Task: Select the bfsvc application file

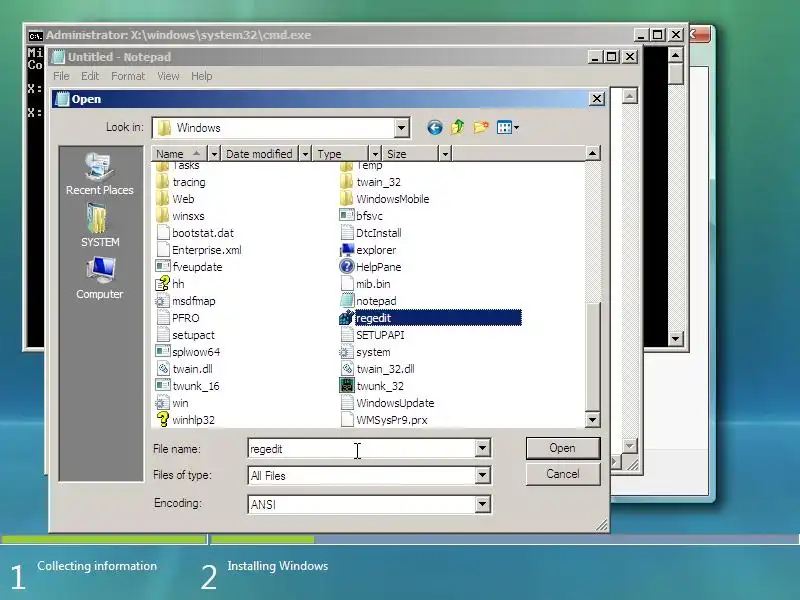Action: (361, 216)
